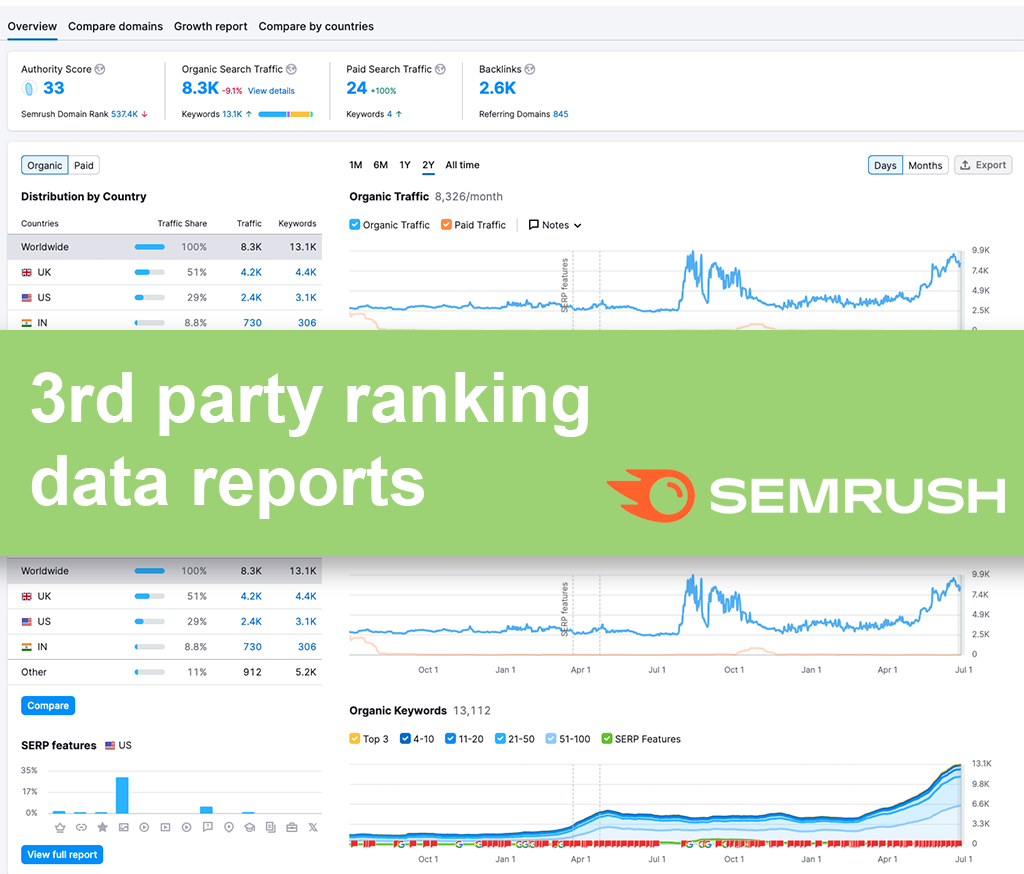Click the rectangular Video carousel icon in SERP features

[x=166, y=828]
